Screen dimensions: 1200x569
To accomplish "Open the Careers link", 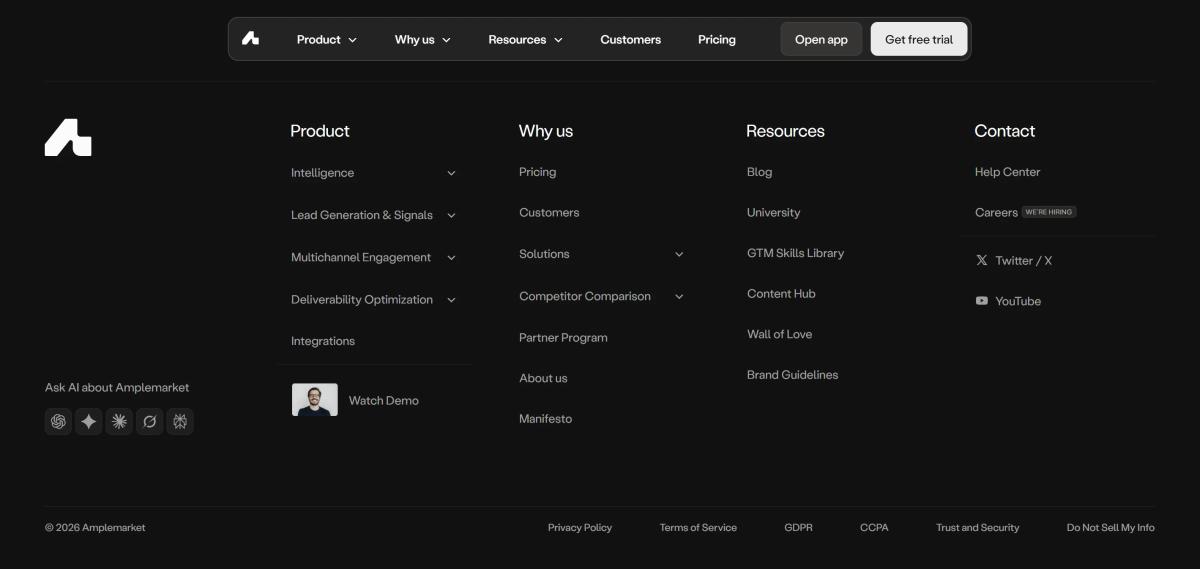I will pos(996,212).
